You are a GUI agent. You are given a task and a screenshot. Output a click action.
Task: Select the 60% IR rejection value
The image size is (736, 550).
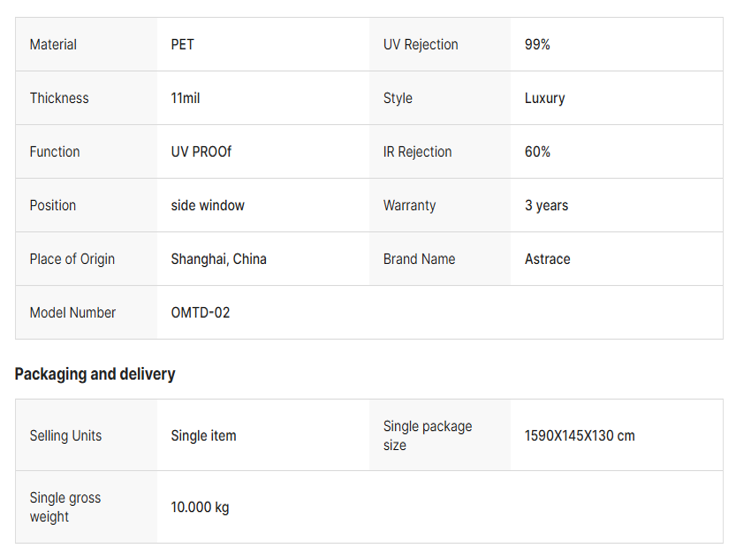tap(537, 152)
